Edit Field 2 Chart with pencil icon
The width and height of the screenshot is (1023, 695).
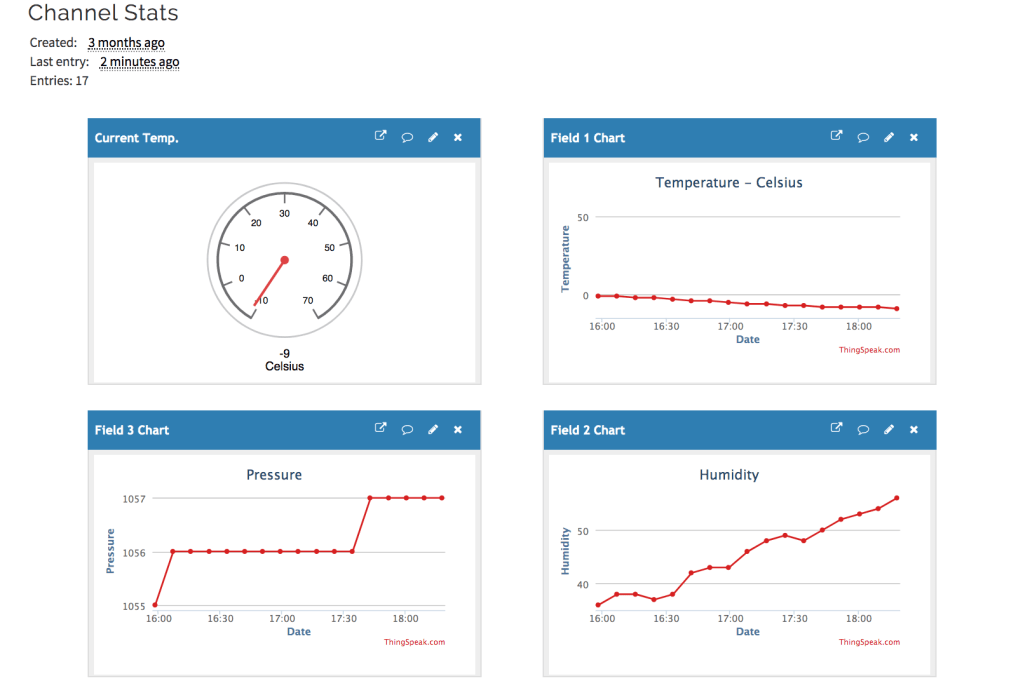[889, 429]
